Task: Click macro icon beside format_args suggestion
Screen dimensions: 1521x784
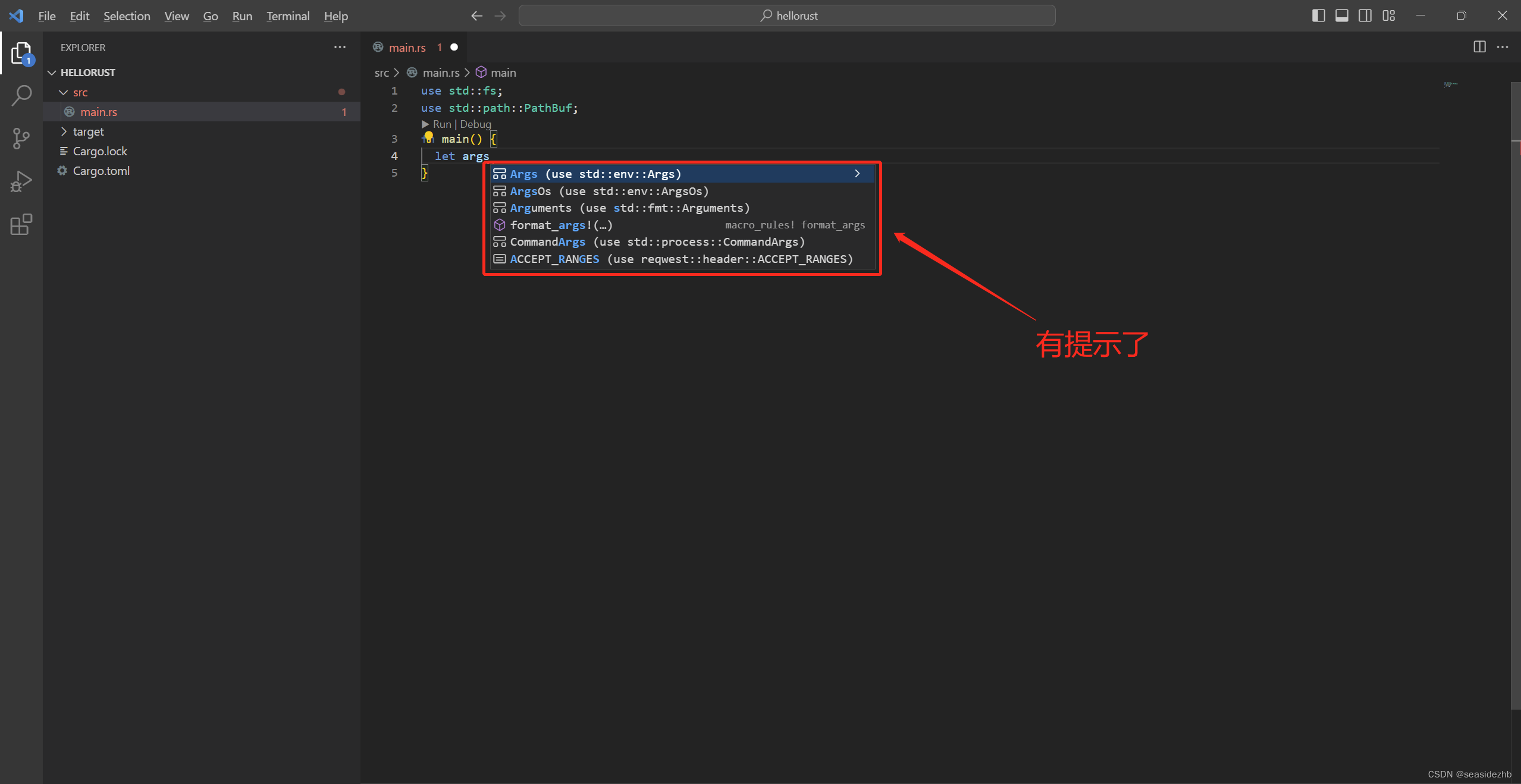Action: click(500, 225)
